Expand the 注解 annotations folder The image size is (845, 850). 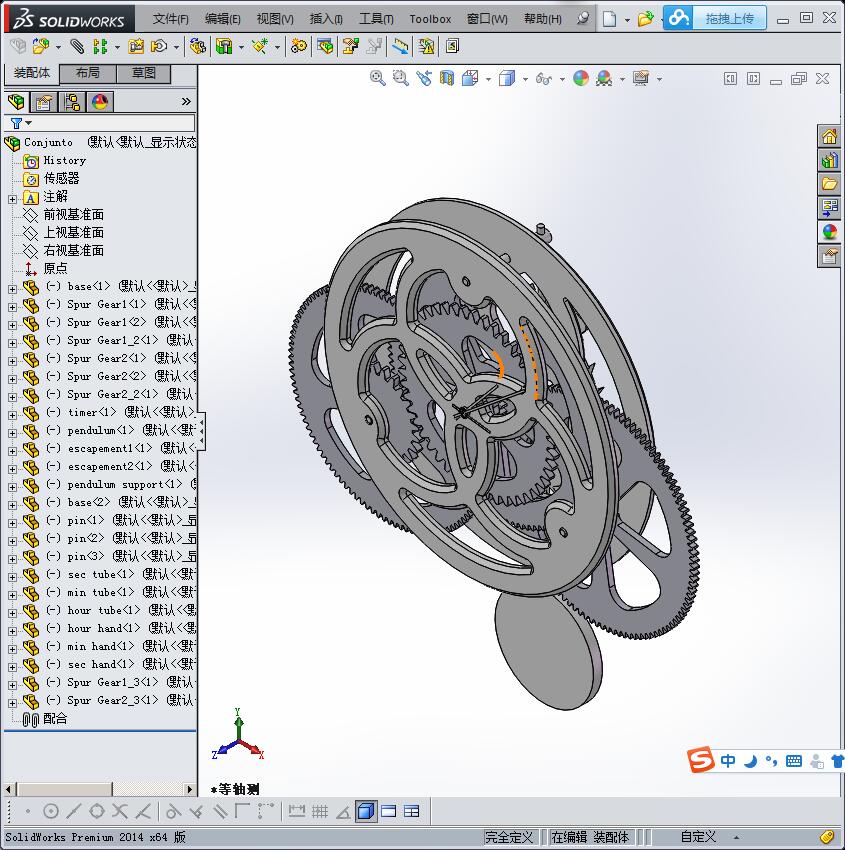pos(12,199)
